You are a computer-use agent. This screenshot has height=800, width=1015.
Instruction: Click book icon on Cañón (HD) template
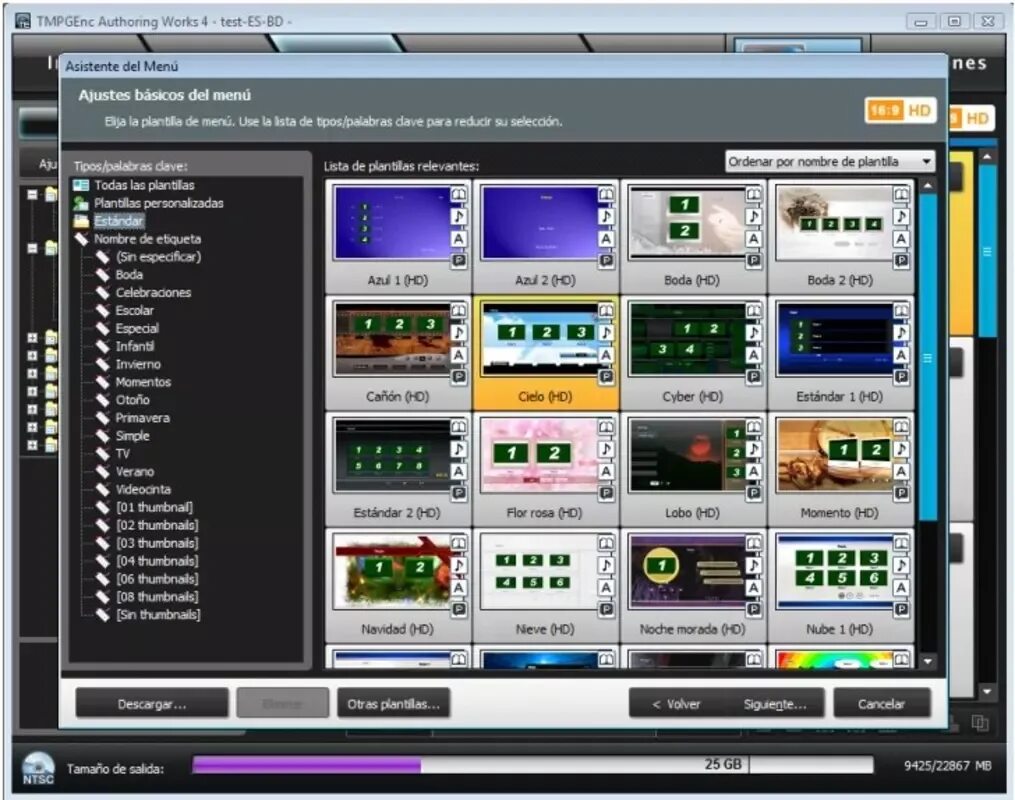458,311
